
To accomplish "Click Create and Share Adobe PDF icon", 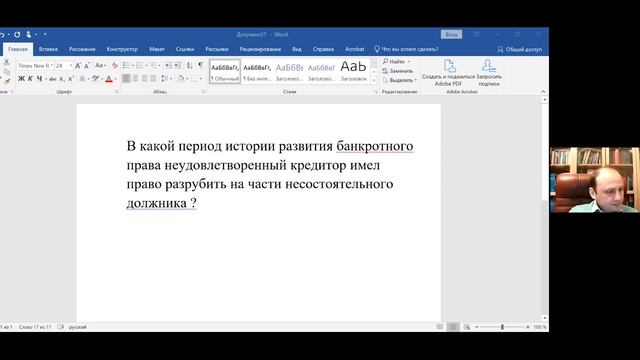I will pyautogui.click(x=448, y=72).
